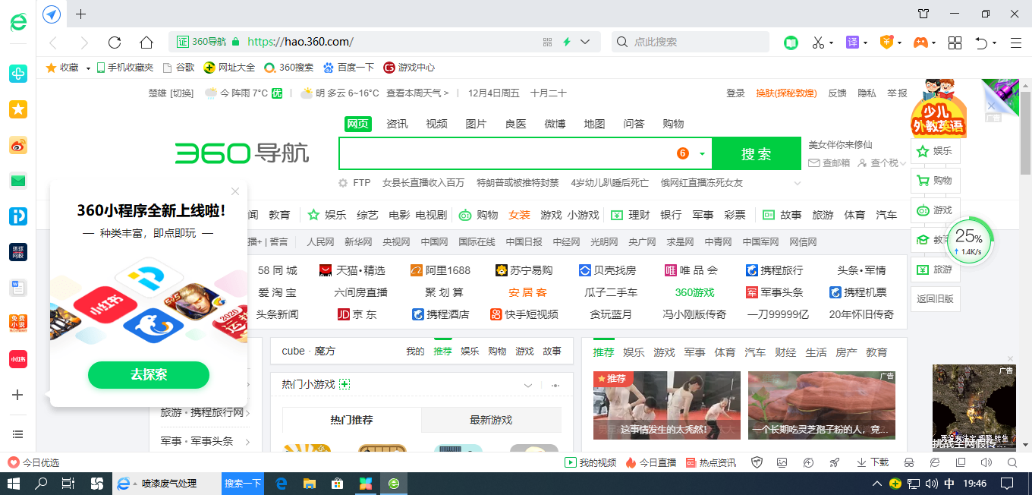Select the 娱乐 tab in news feed
The width and height of the screenshot is (1032, 495).
pos(634,352)
